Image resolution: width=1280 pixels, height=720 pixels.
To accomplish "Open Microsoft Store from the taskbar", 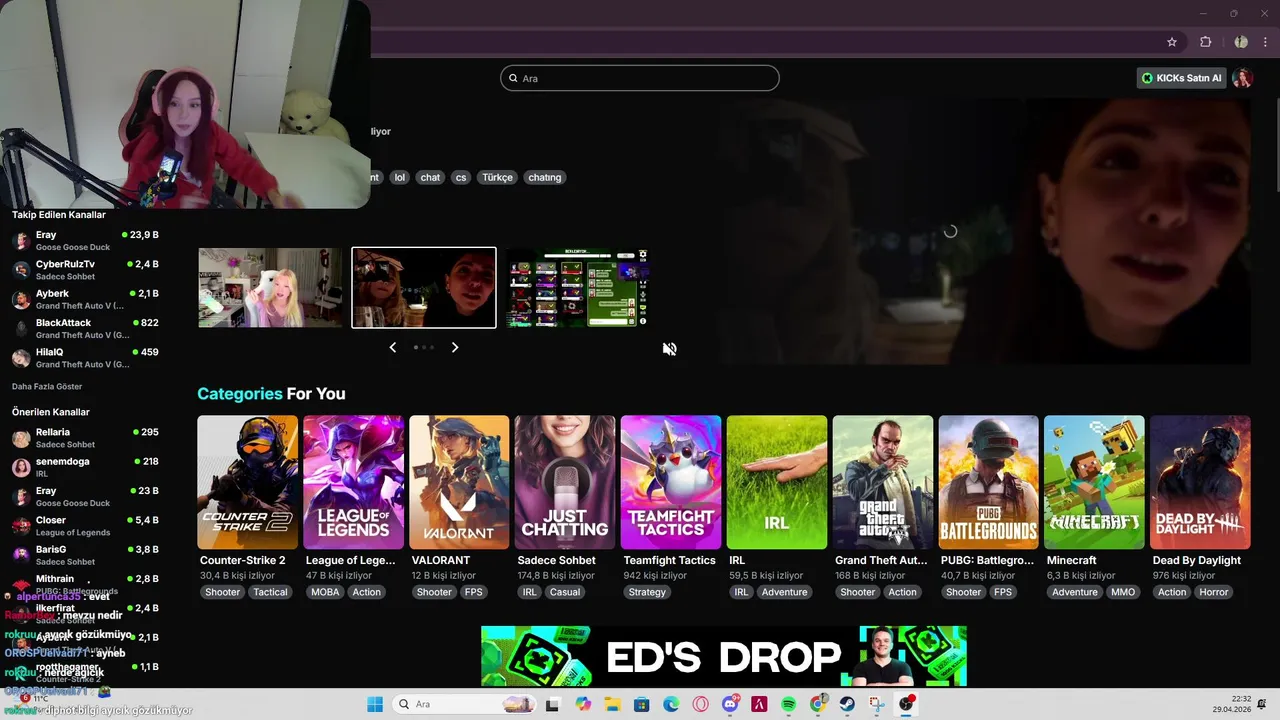I will click(x=642, y=705).
